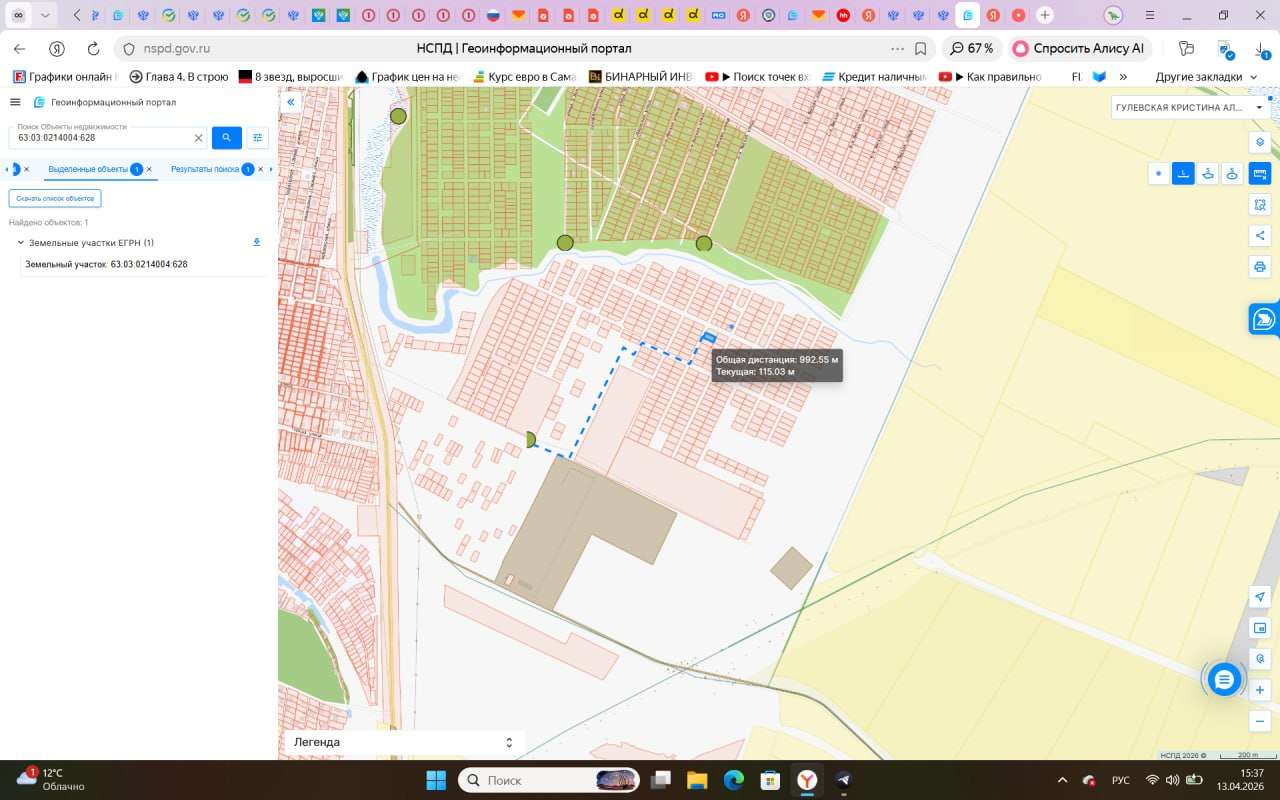
Task: Toggle the point measurement mode
Action: 1159,174
